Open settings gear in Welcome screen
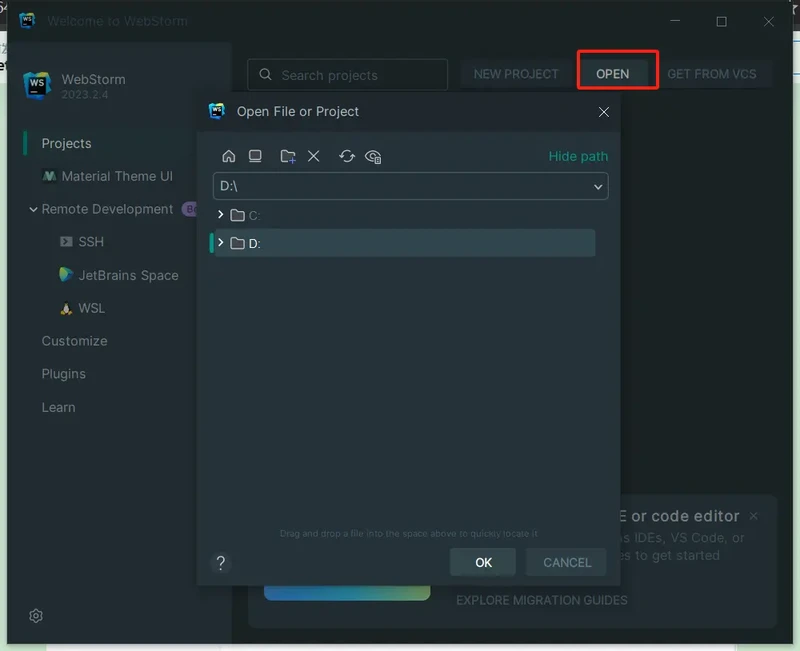This screenshot has width=800, height=651. pyautogui.click(x=36, y=616)
